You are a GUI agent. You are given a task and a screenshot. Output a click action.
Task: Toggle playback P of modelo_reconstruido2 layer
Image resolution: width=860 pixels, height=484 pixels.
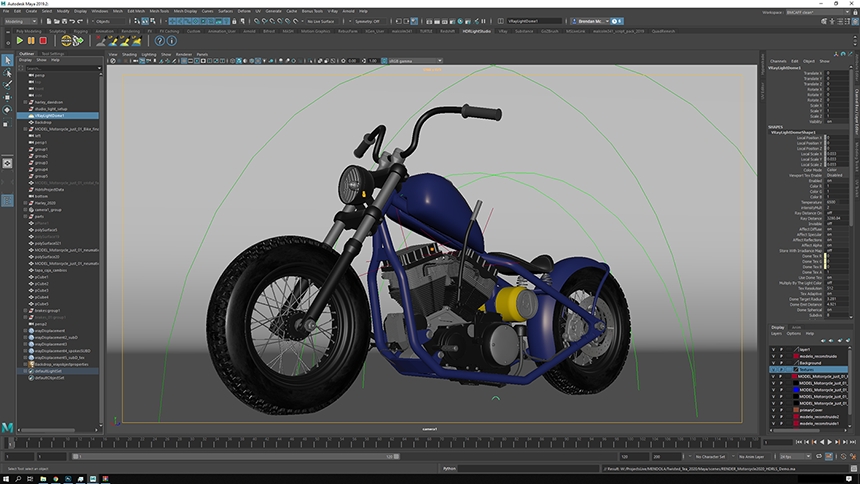point(782,417)
